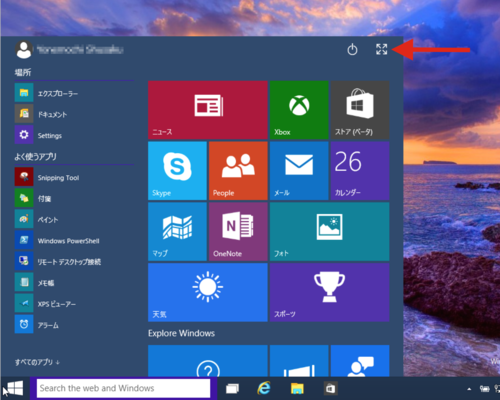
Task: Launch the OneNote tile
Action: [238, 232]
